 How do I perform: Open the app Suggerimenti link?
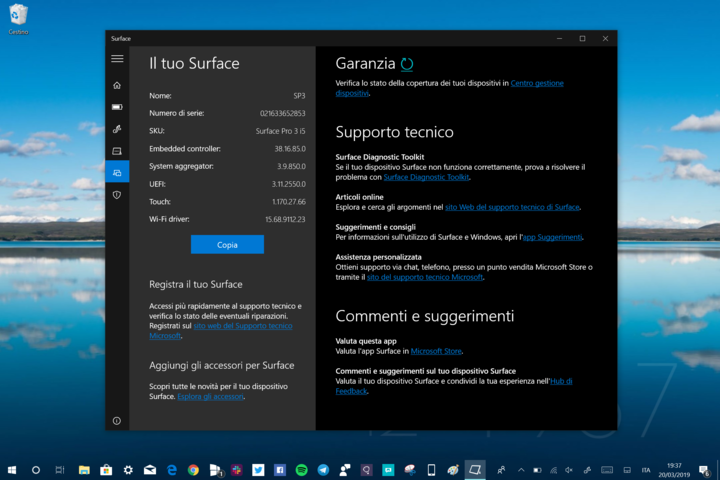pos(552,237)
